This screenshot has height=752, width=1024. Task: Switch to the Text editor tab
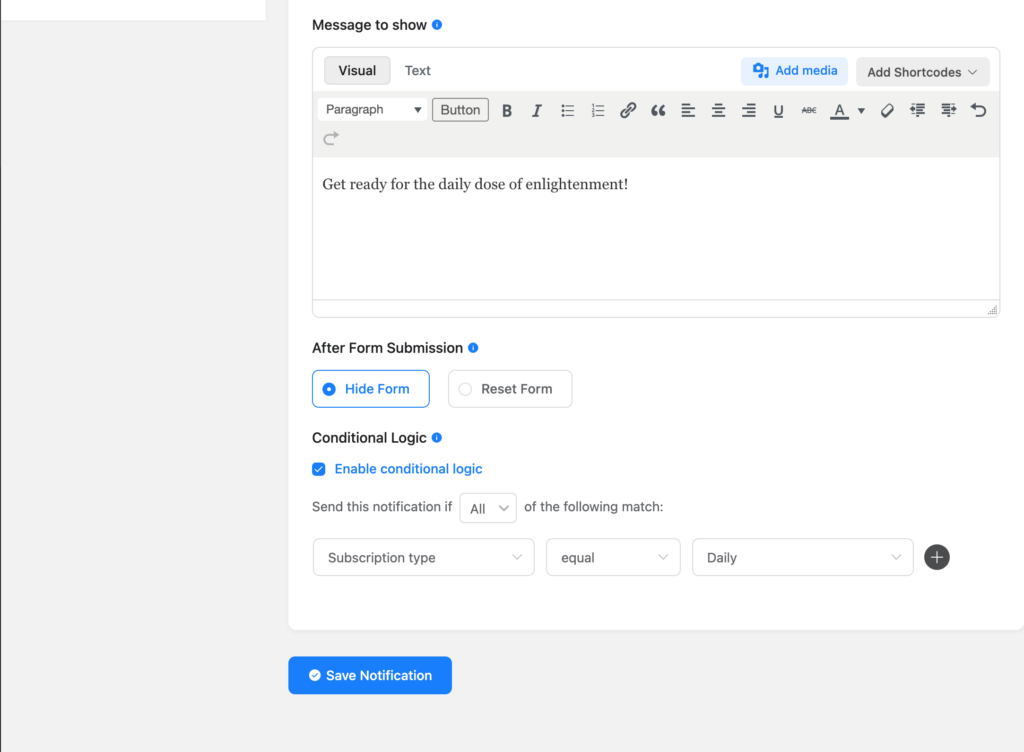417,70
